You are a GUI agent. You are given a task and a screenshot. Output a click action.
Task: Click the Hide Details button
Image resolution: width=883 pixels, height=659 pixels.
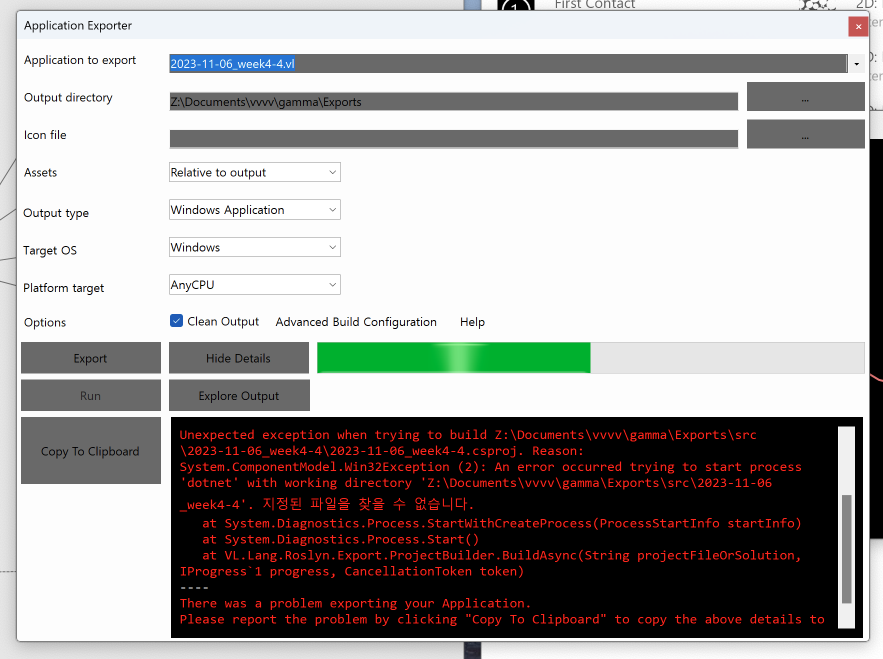[x=239, y=358]
